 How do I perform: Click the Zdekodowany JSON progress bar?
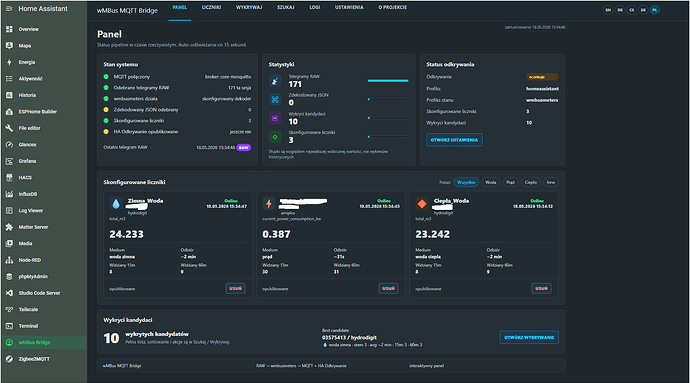[x=388, y=99]
